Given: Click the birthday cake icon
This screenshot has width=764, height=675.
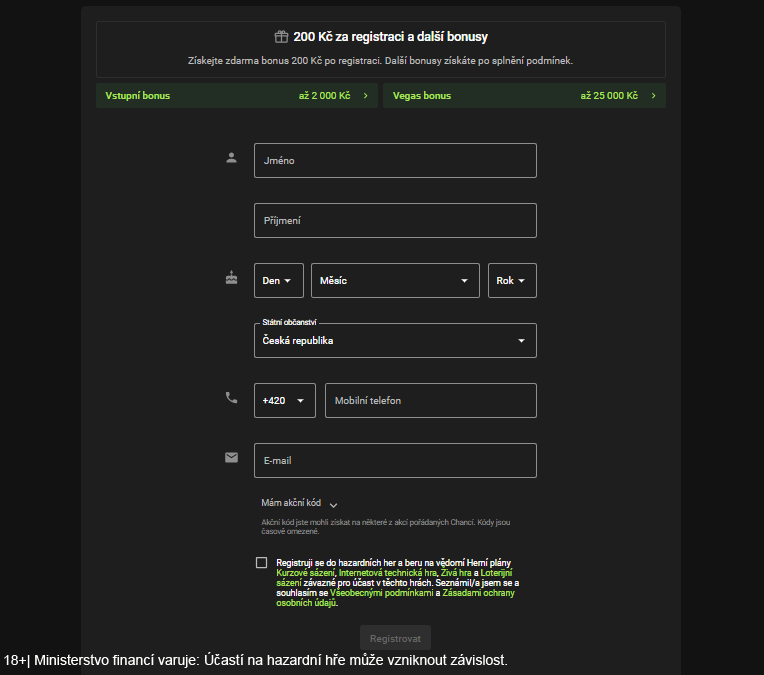Looking at the screenshot, I should tap(232, 278).
